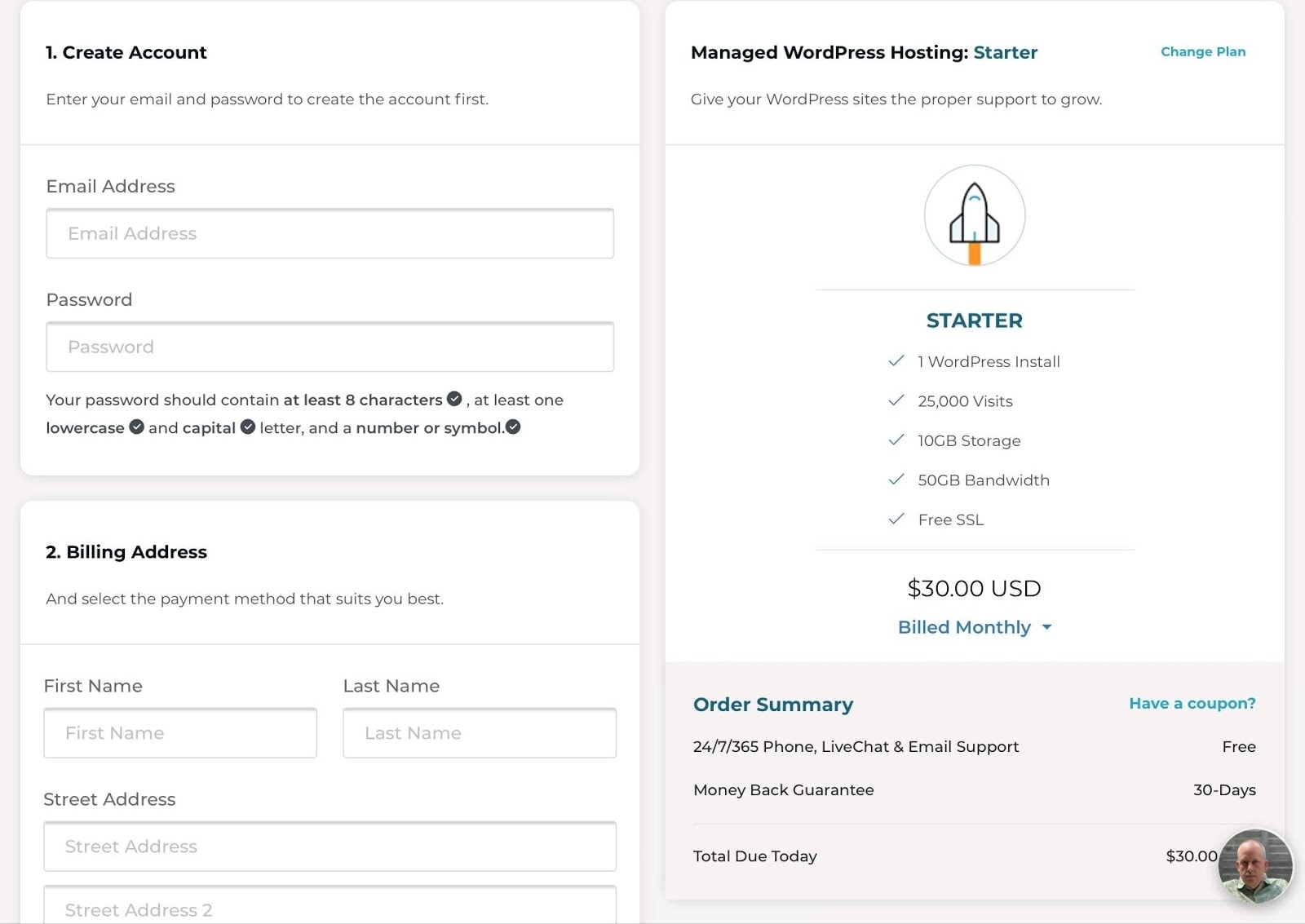1305x924 pixels.
Task: Focus the Password input field
Action: point(330,347)
